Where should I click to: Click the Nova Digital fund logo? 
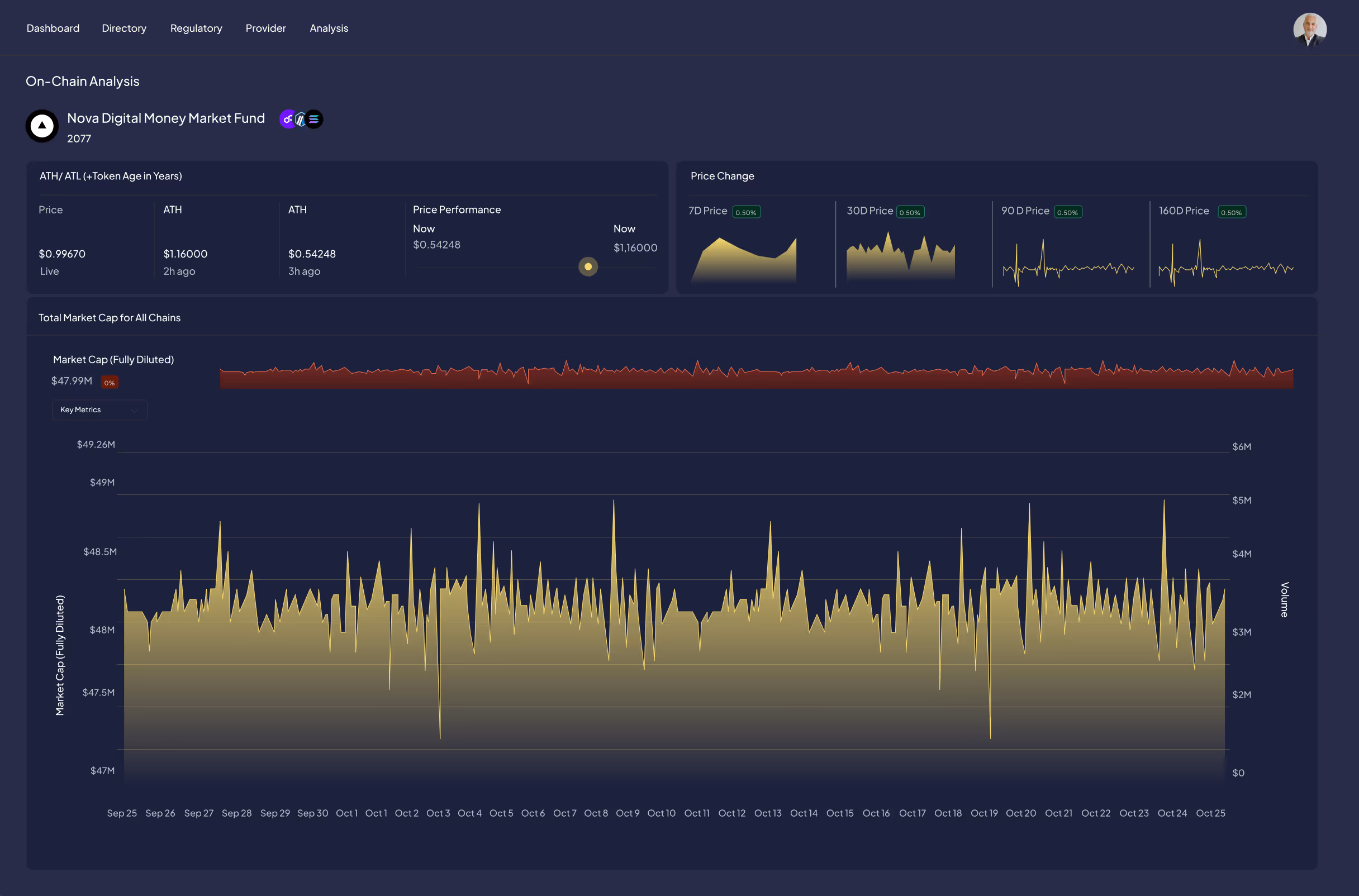(42, 126)
